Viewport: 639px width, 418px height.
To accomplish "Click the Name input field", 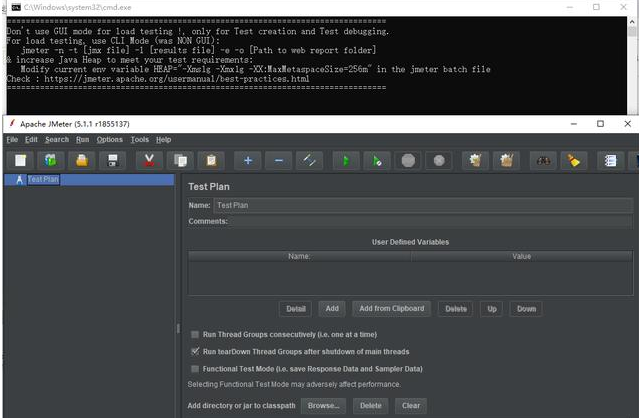I will (x=423, y=205).
